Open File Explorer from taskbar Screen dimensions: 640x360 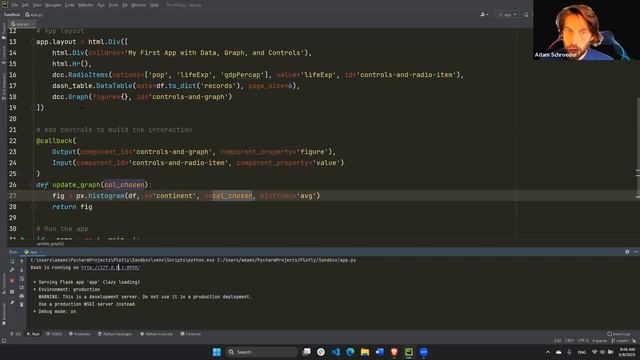tap(365, 352)
